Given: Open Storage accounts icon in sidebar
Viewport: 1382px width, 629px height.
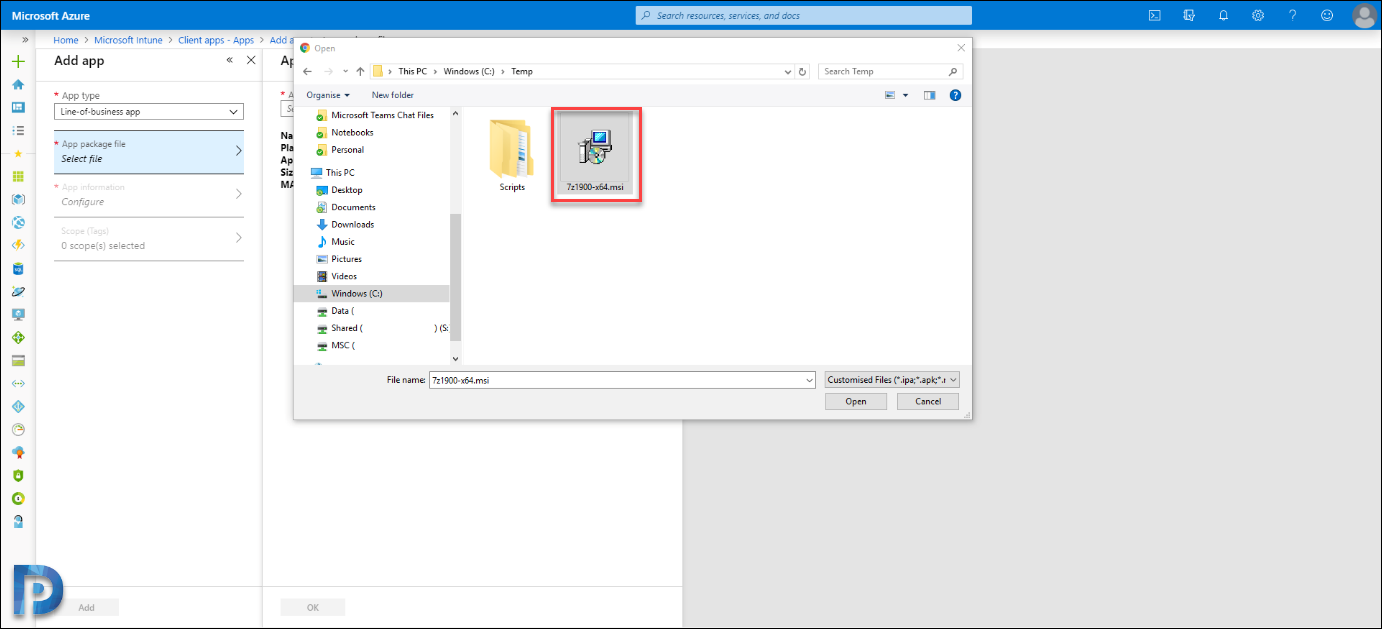Looking at the screenshot, I should click(18, 360).
